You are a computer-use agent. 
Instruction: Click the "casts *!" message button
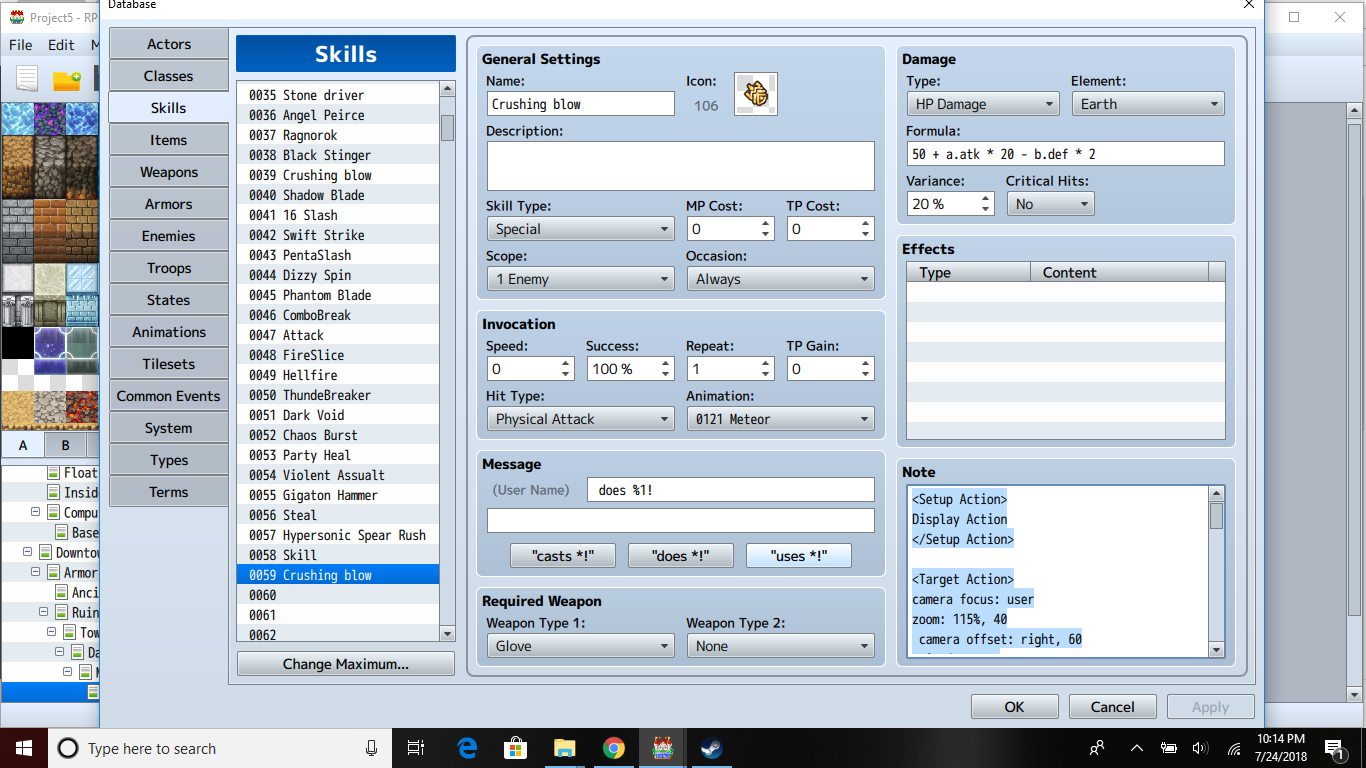point(563,556)
